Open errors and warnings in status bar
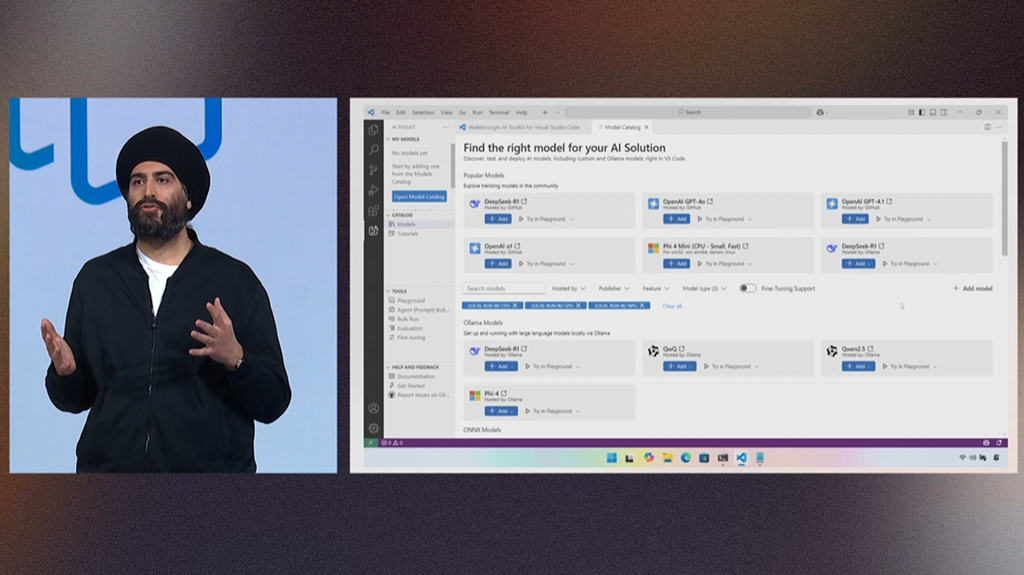Screen dimensions: 1024x575 [x=392, y=443]
